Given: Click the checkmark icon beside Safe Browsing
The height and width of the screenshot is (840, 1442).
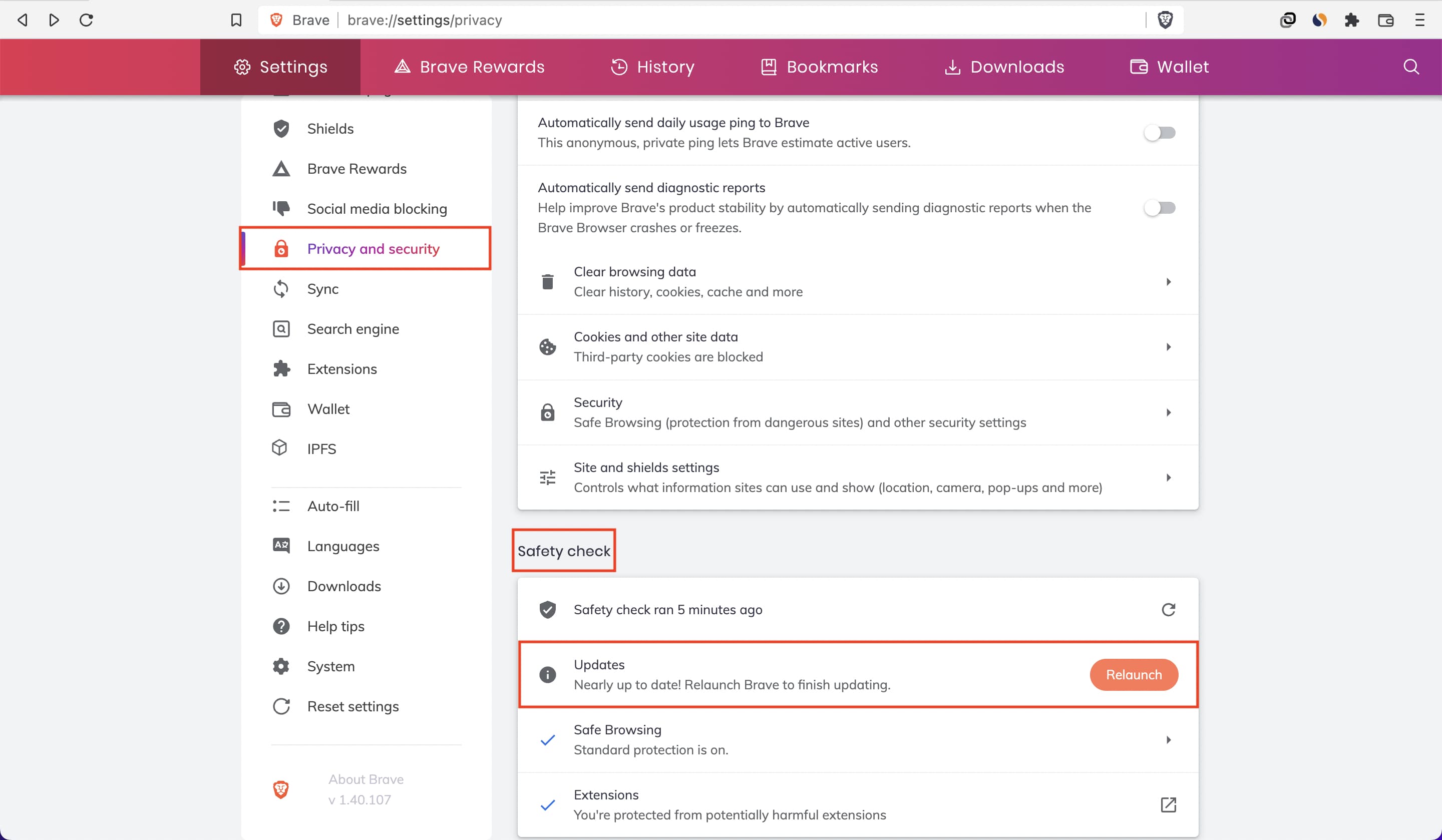Looking at the screenshot, I should [x=548, y=740].
